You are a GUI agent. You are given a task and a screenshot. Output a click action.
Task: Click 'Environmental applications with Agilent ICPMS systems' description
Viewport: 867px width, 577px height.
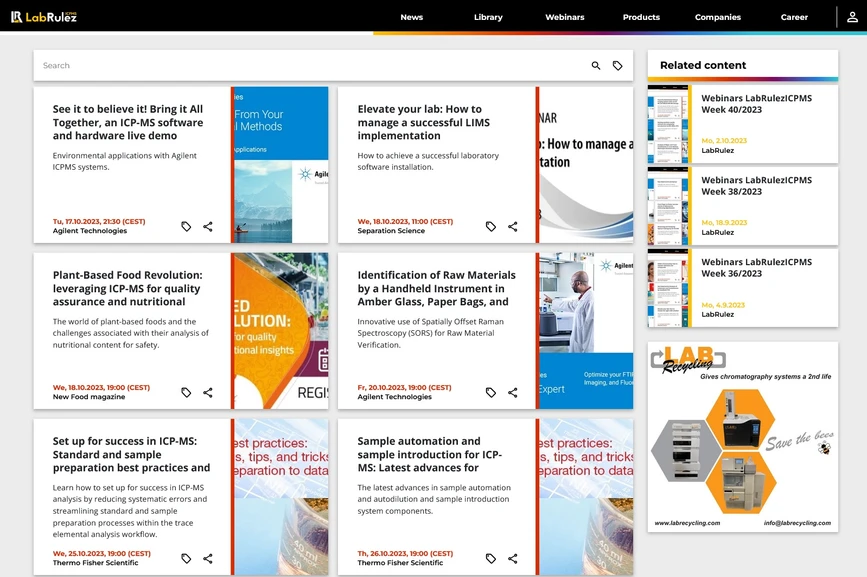(124, 161)
